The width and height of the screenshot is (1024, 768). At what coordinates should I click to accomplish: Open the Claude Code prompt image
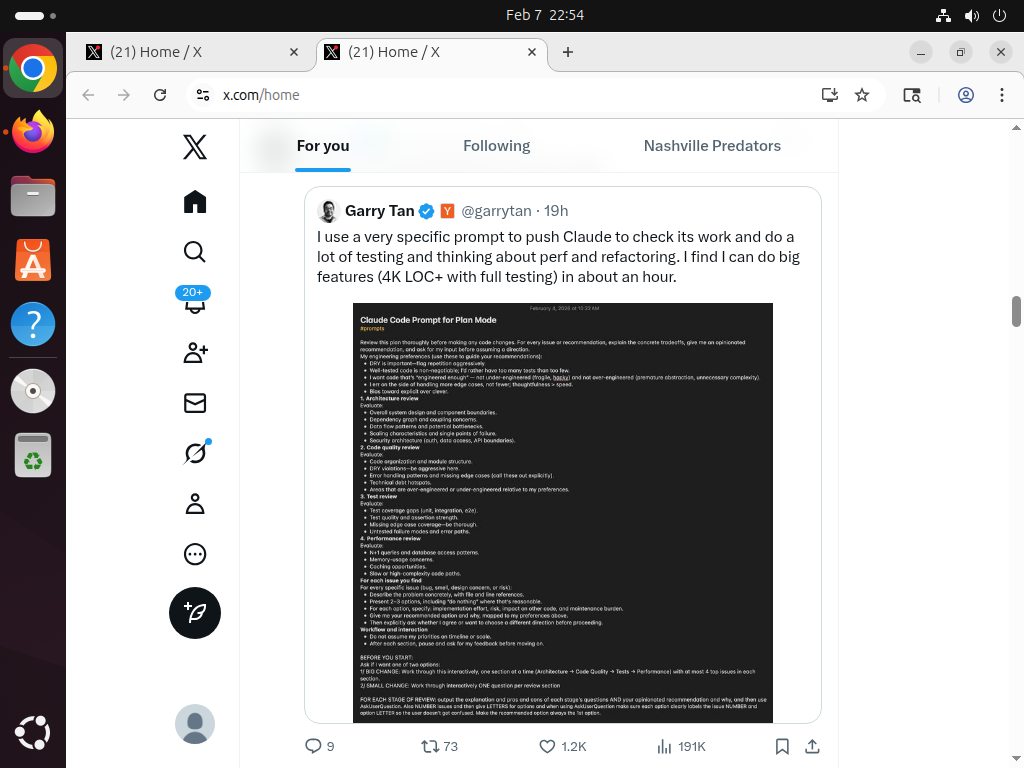(562, 512)
